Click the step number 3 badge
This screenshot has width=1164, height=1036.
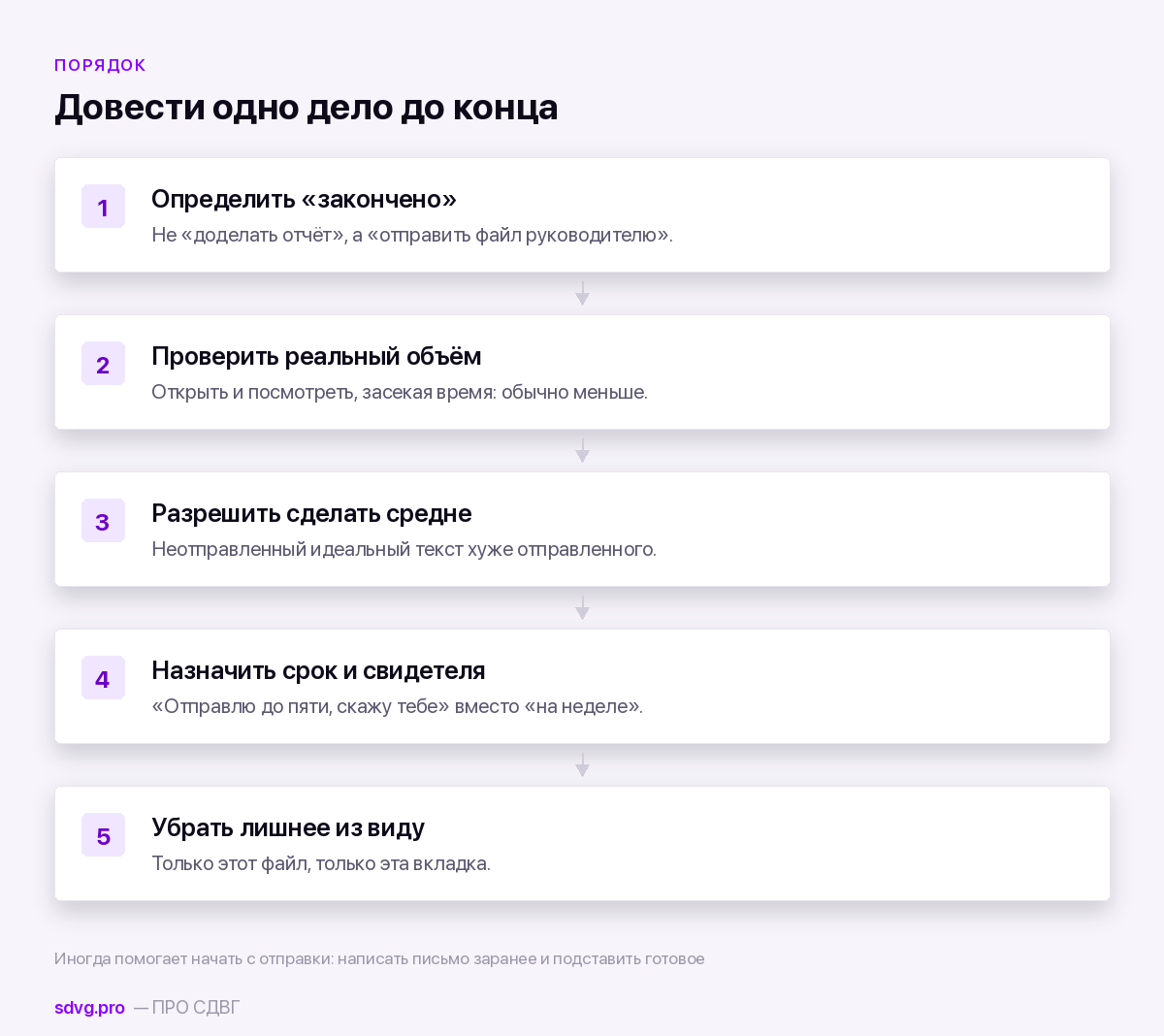tap(103, 521)
